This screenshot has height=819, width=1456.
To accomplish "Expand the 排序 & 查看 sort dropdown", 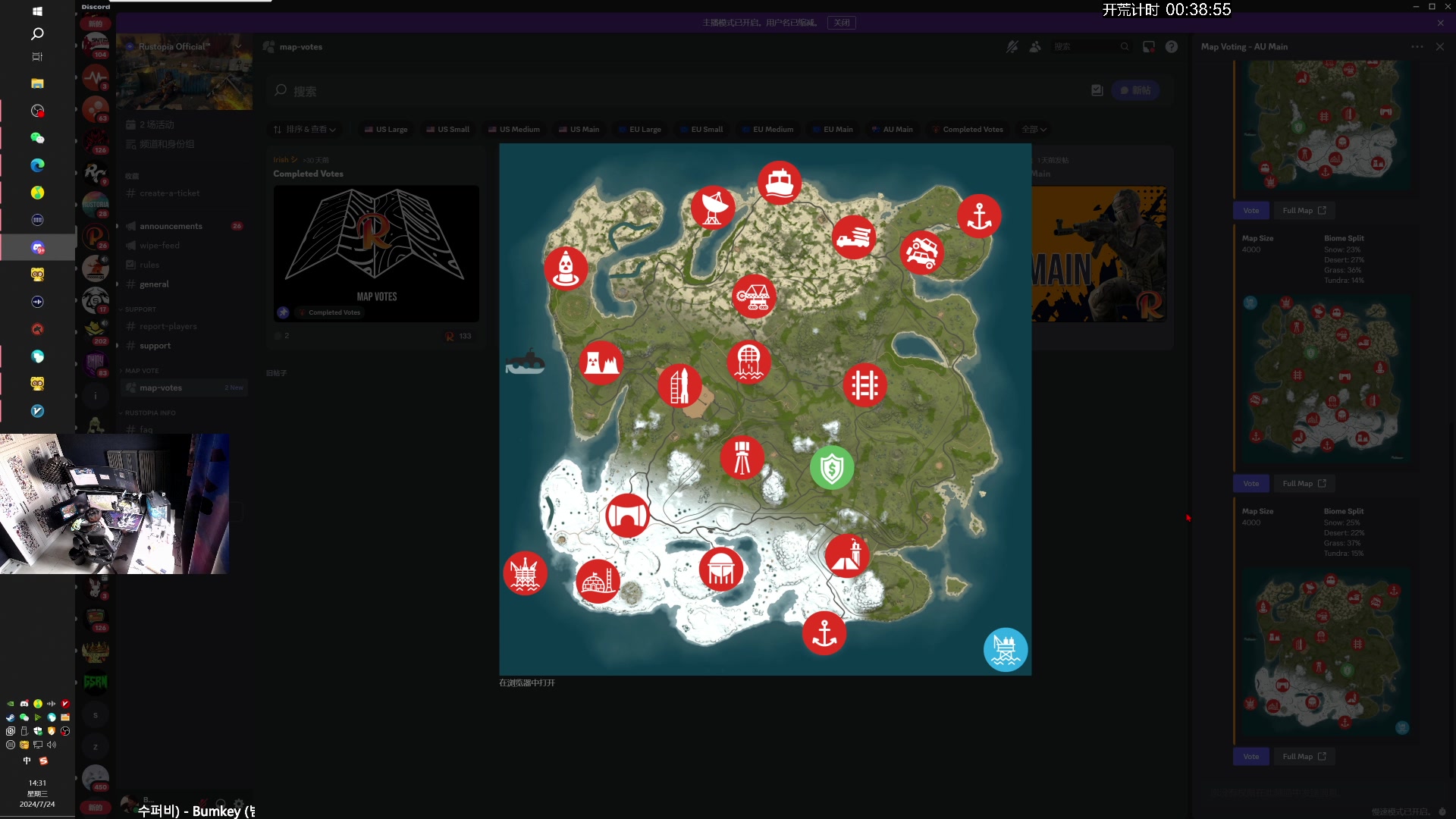I will (x=304, y=130).
